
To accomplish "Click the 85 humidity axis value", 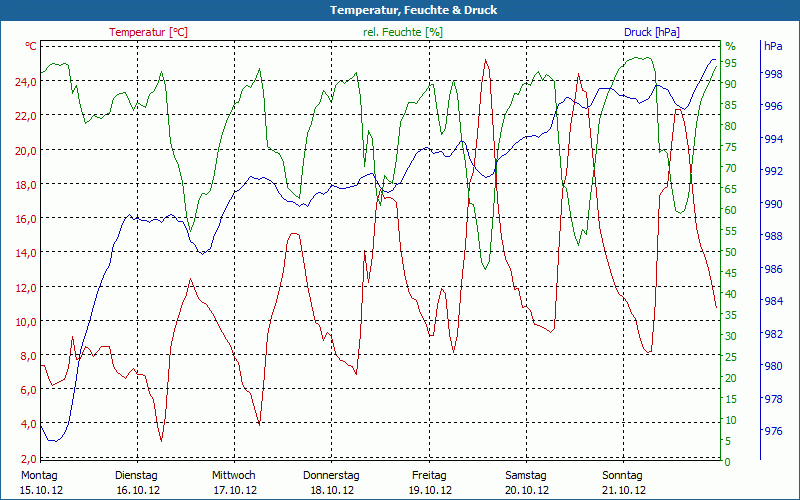I will click(x=731, y=106).
